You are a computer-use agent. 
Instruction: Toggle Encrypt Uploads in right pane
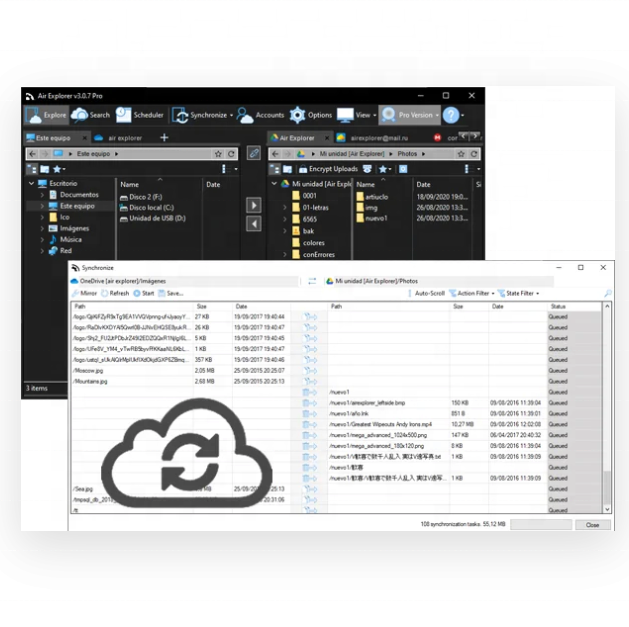click(328, 169)
